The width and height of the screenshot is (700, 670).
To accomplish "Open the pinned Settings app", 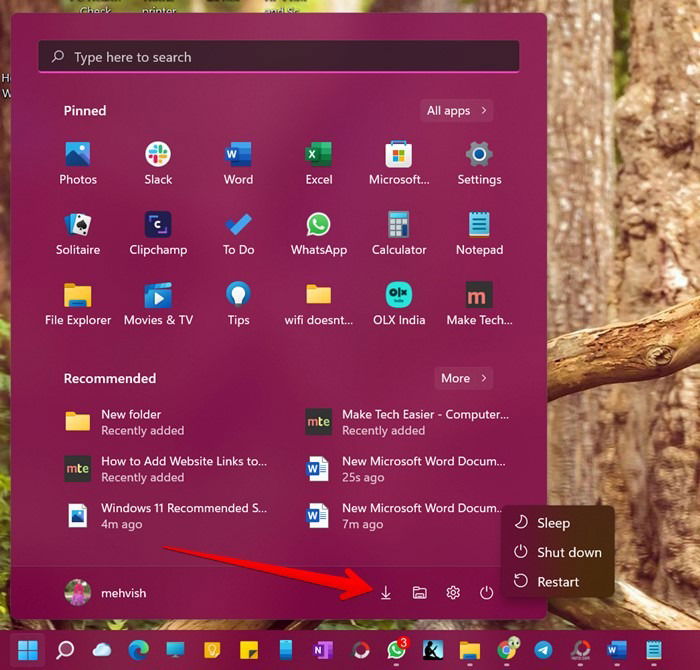I will 479,163.
